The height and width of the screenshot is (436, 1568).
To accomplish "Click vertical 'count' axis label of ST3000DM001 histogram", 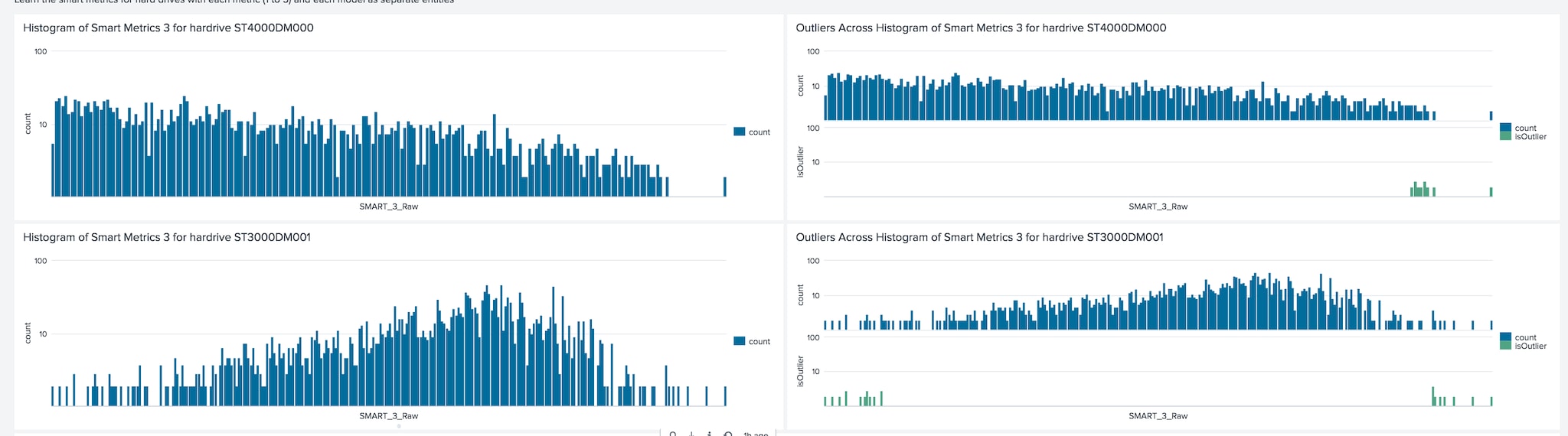I will click(28, 333).
